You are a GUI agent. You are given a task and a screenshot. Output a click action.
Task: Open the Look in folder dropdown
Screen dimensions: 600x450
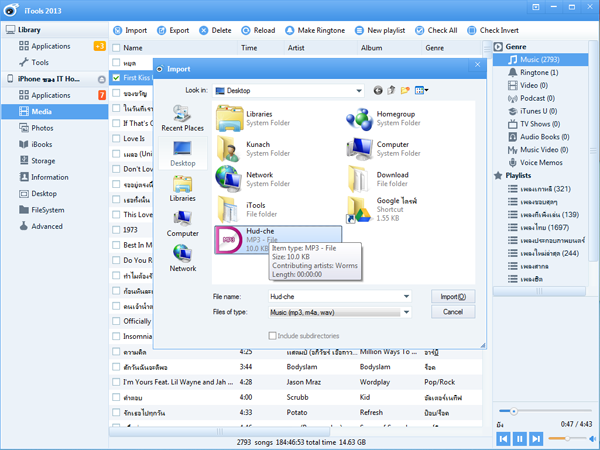[359, 90]
